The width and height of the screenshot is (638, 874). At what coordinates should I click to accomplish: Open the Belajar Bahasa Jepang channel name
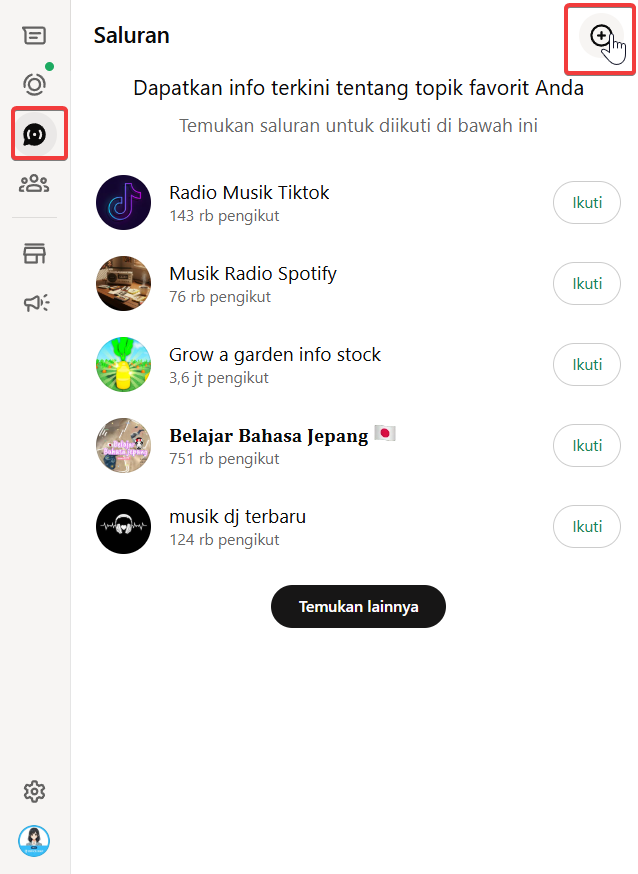269,436
